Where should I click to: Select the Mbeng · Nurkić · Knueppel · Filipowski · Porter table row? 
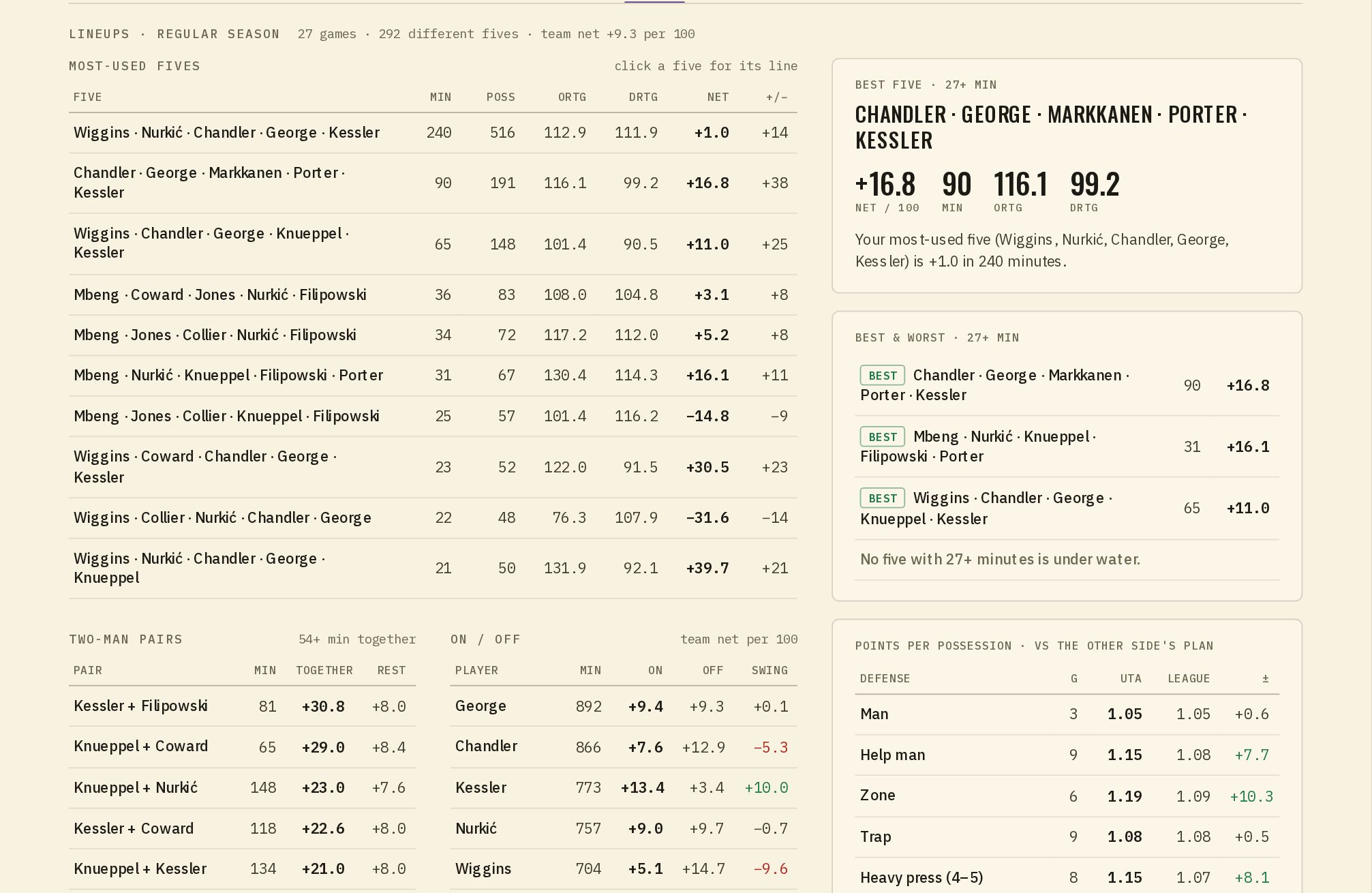click(433, 376)
